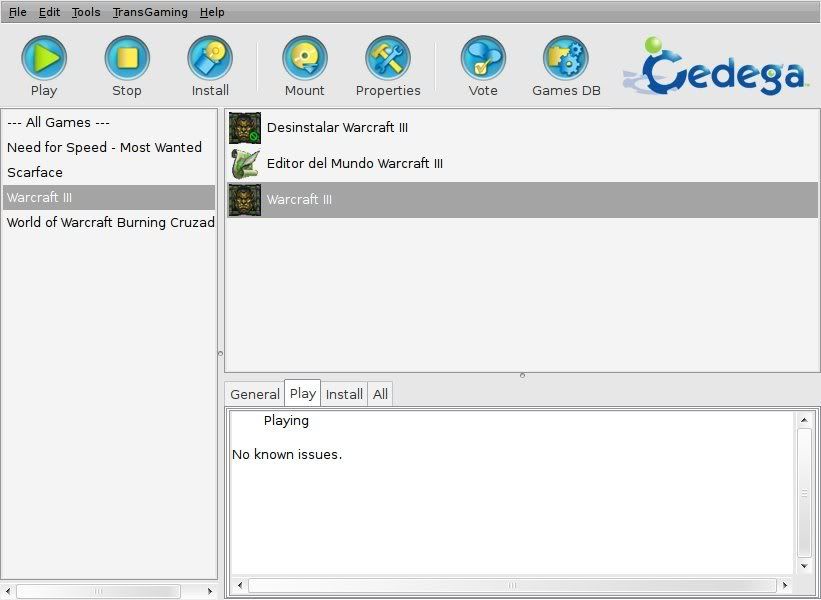821x600 pixels.
Task: Switch to the All tab
Action: [x=381, y=394]
